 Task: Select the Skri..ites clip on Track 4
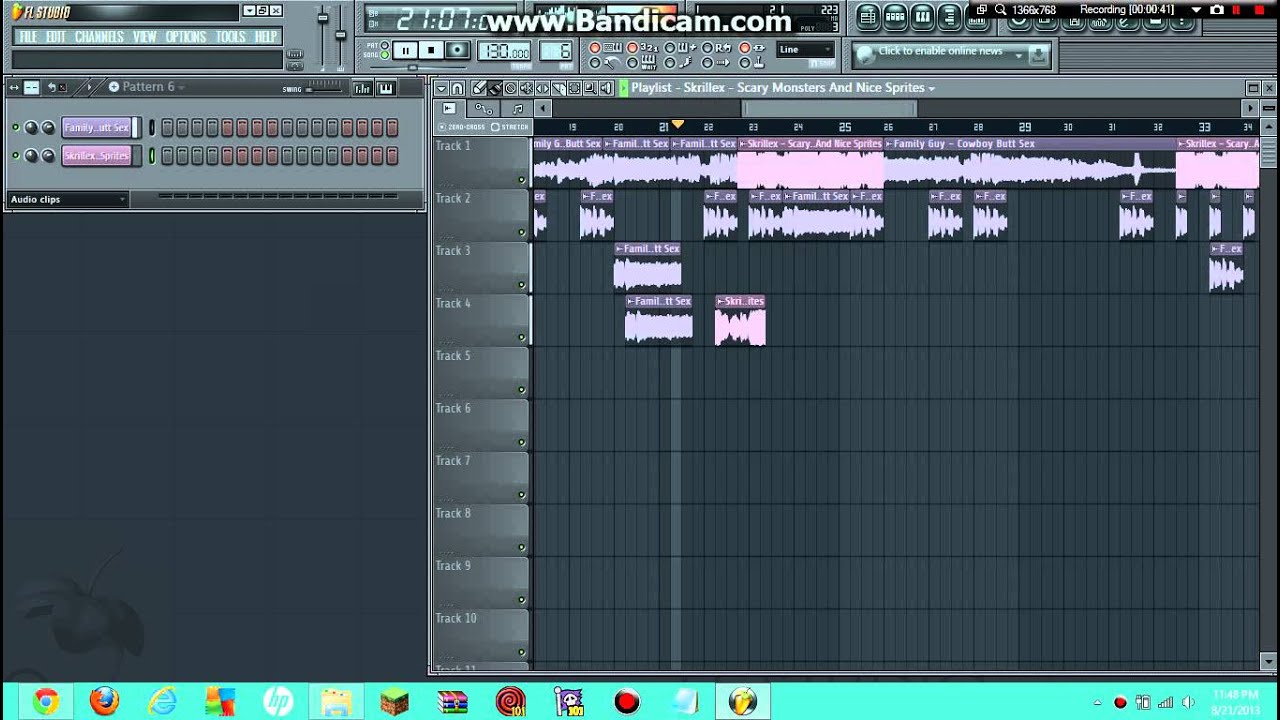(740, 321)
